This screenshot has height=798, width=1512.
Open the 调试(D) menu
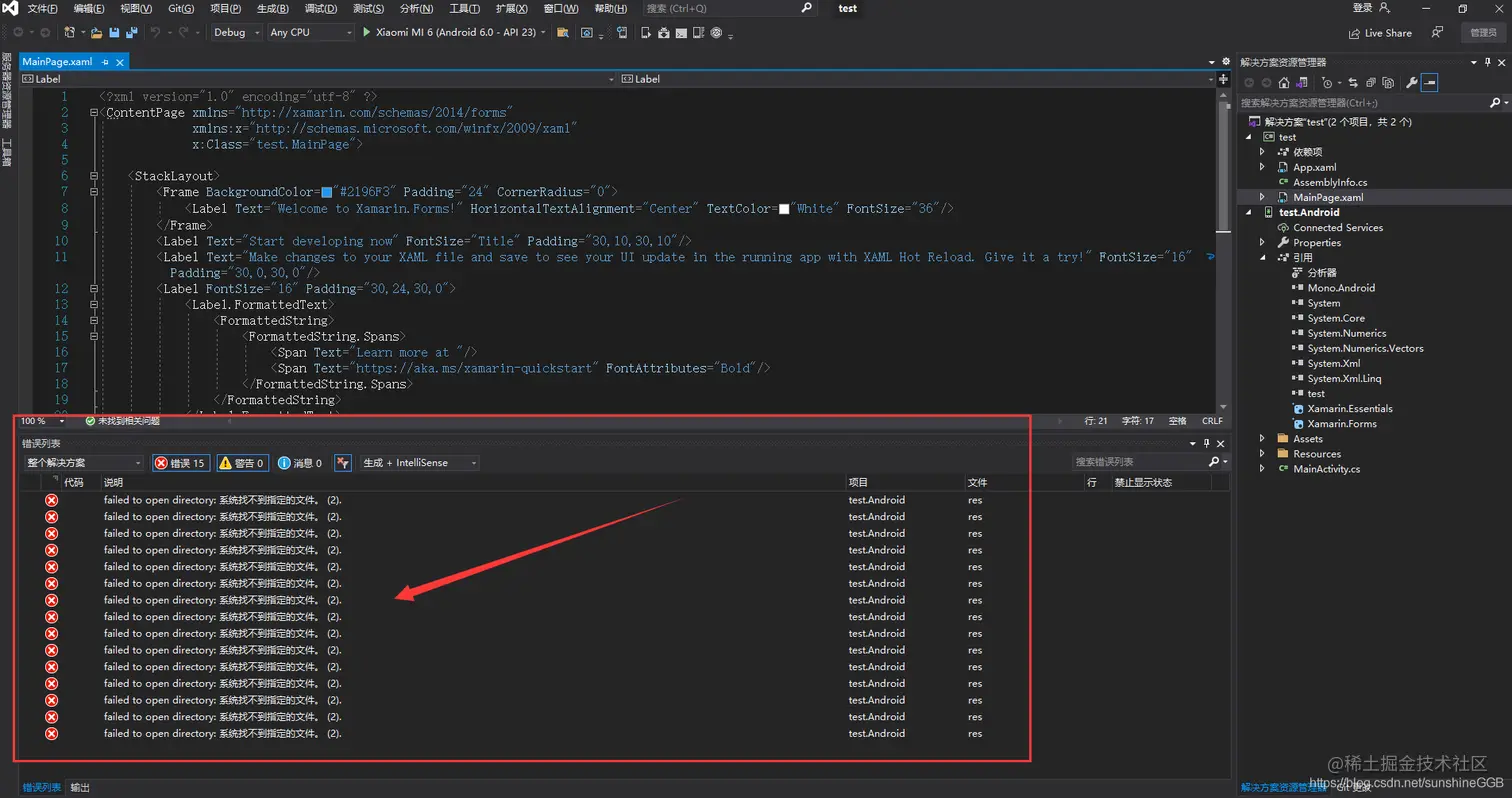pos(320,8)
